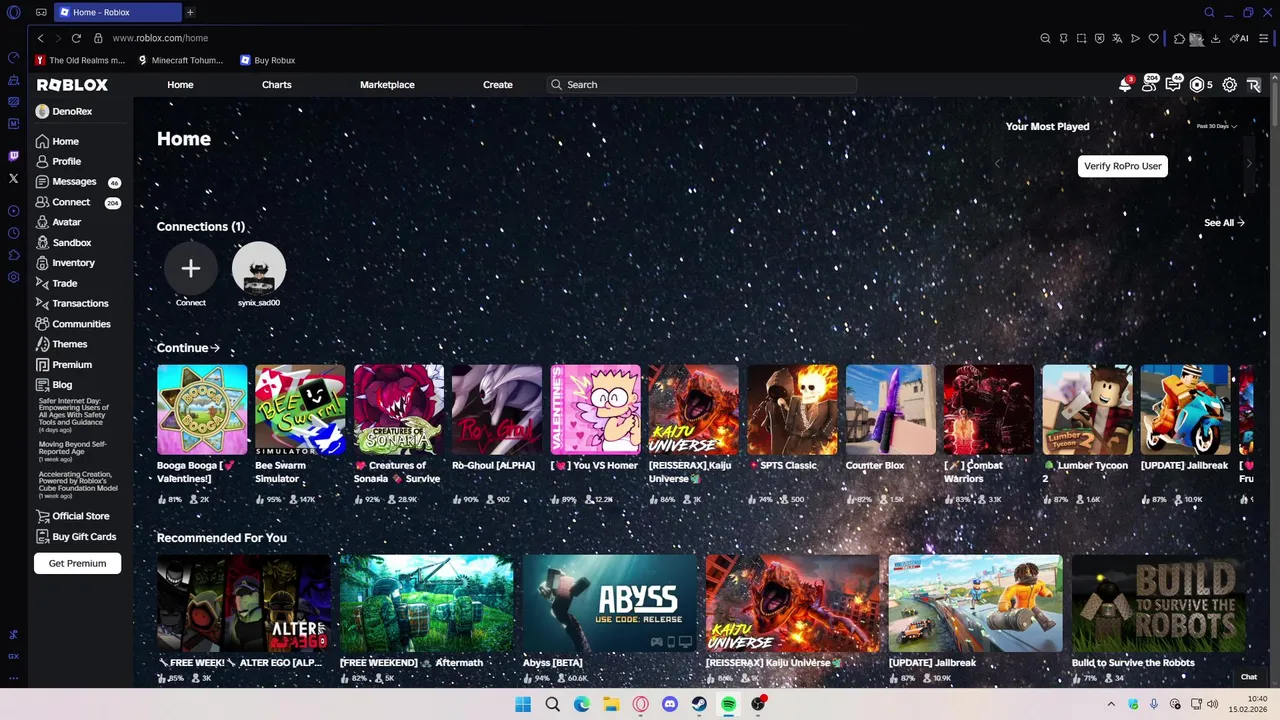Open friend requests icon with 204 badge

point(1149,85)
